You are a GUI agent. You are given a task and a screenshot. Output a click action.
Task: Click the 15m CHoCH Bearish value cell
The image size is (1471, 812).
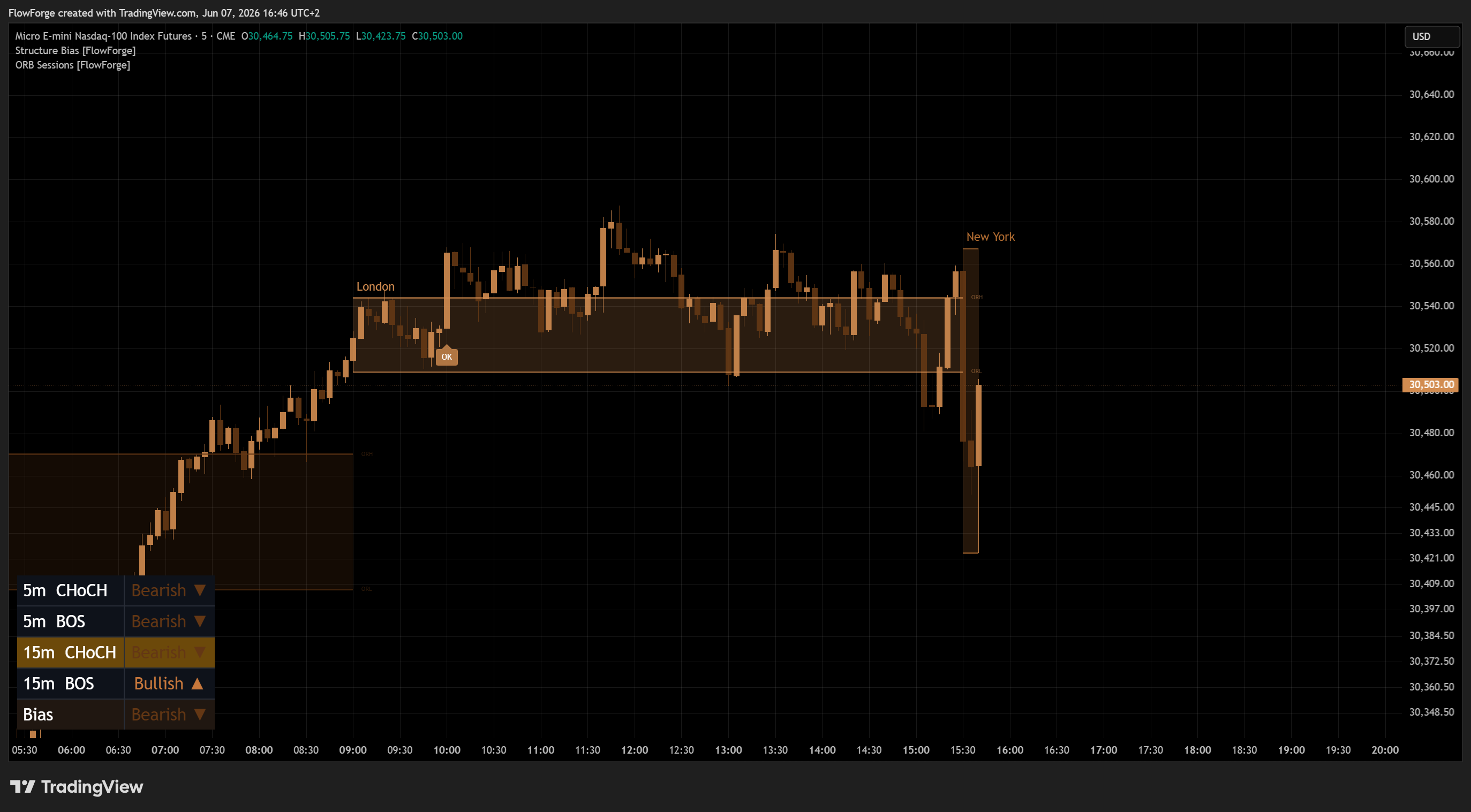[x=169, y=652]
